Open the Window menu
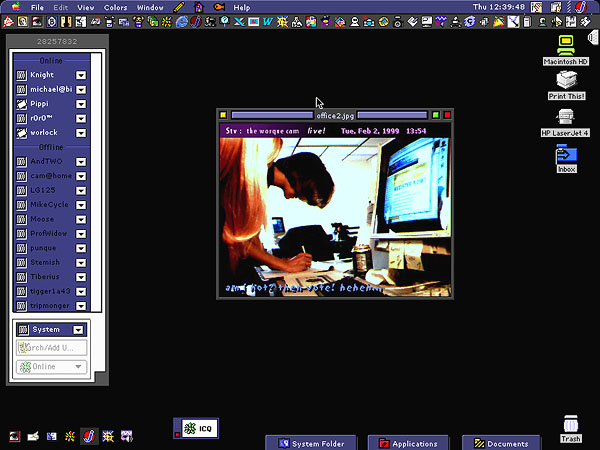The height and width of the screenshot is (450, 600). tap(150, 7)
